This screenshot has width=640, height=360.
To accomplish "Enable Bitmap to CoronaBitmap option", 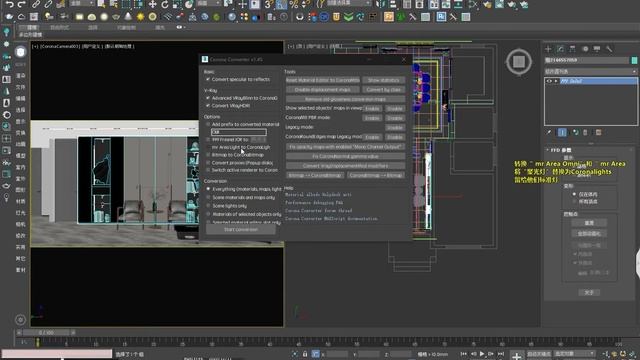I will coord(208,155).
